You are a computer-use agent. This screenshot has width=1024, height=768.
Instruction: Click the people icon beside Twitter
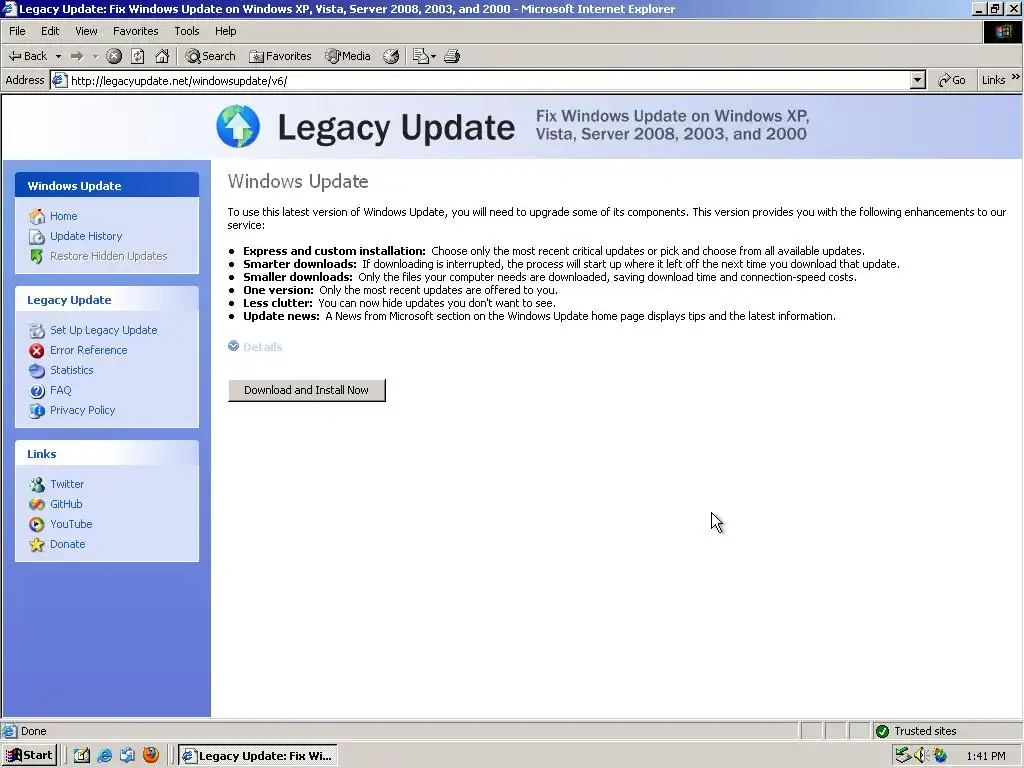point(37,485)
